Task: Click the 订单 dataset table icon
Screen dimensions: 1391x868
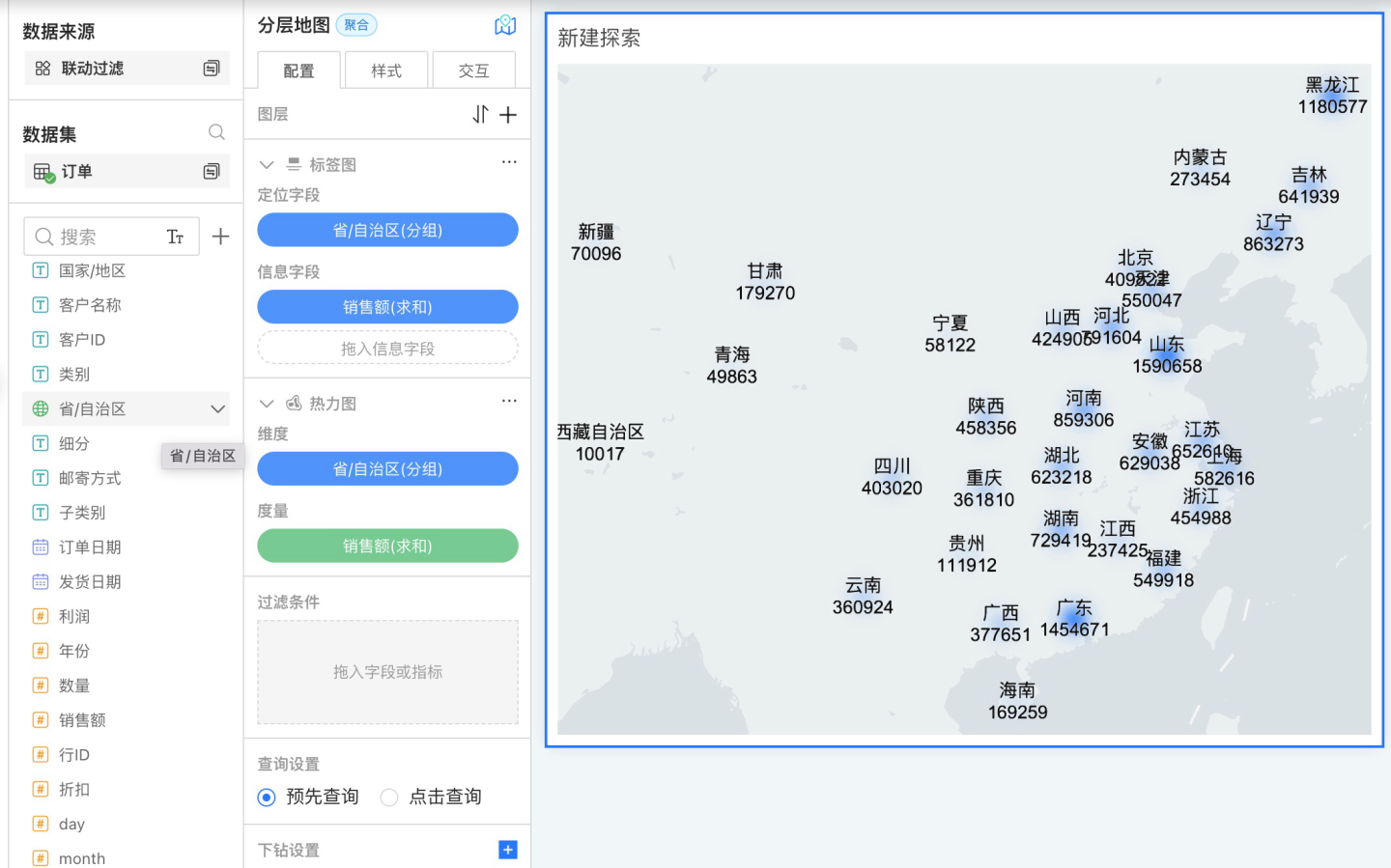Action: [43, 172]
